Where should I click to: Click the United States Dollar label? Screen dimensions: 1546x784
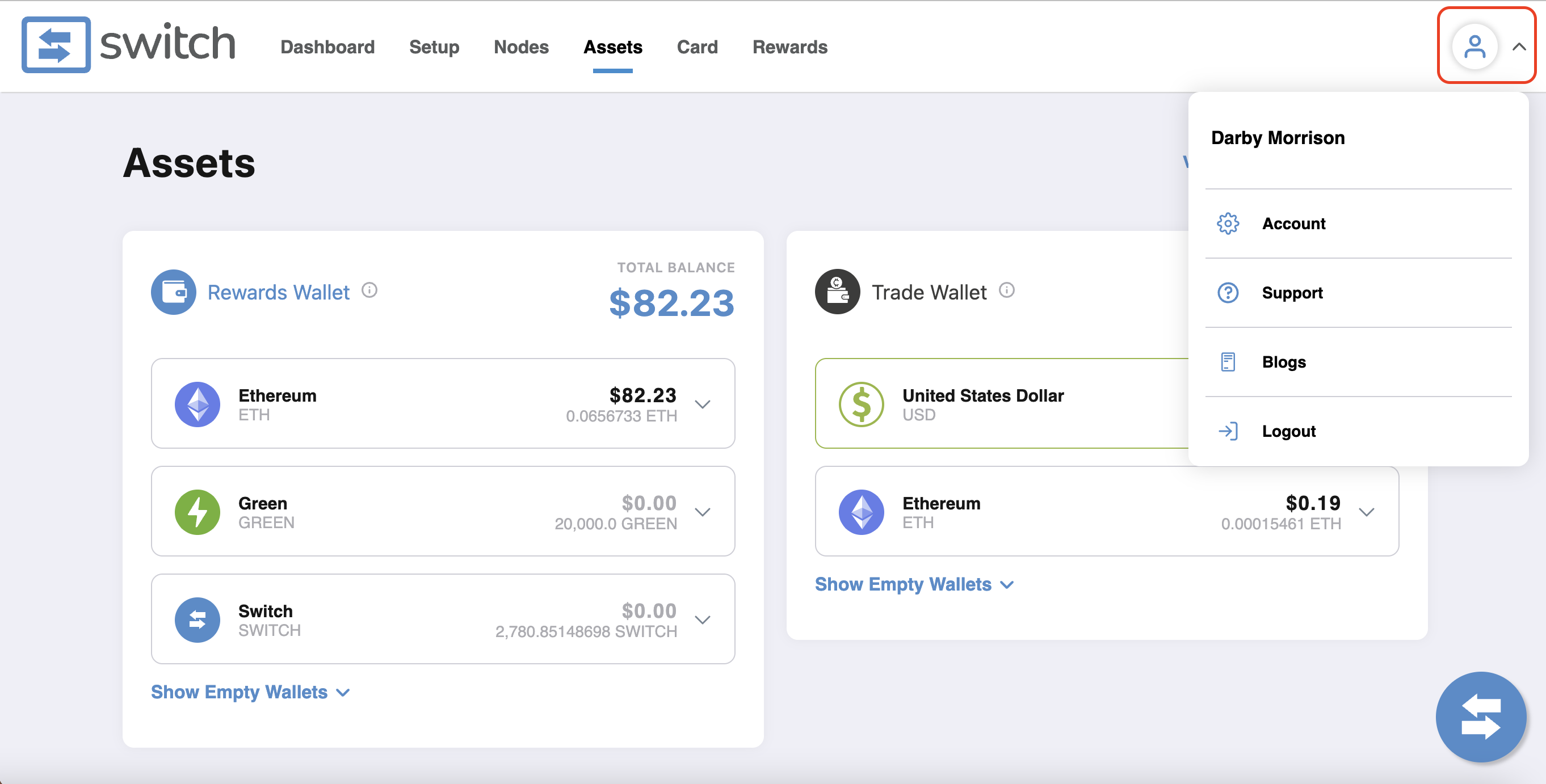(982, 395)
